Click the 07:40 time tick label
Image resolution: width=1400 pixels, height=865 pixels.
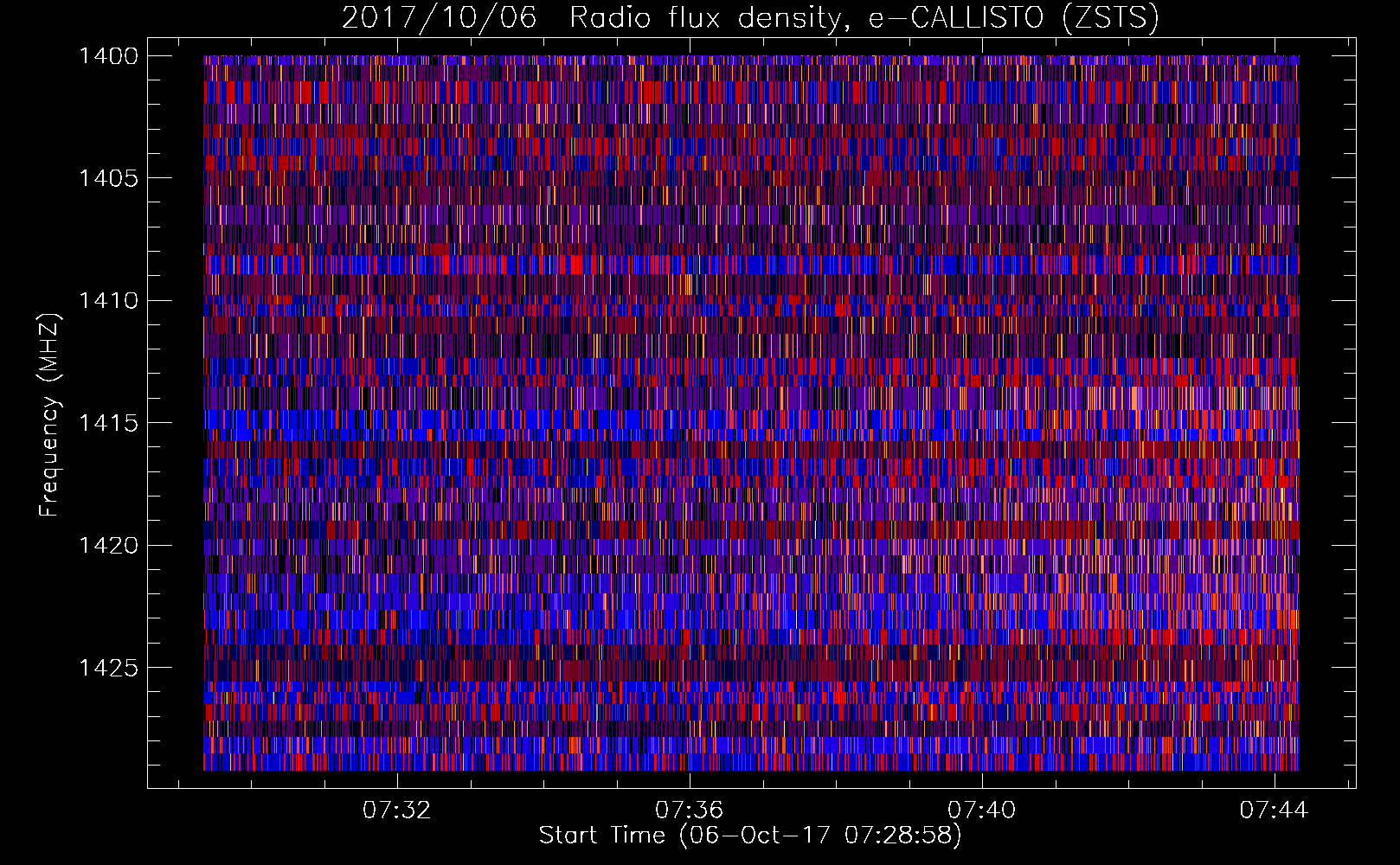[982, 811]
